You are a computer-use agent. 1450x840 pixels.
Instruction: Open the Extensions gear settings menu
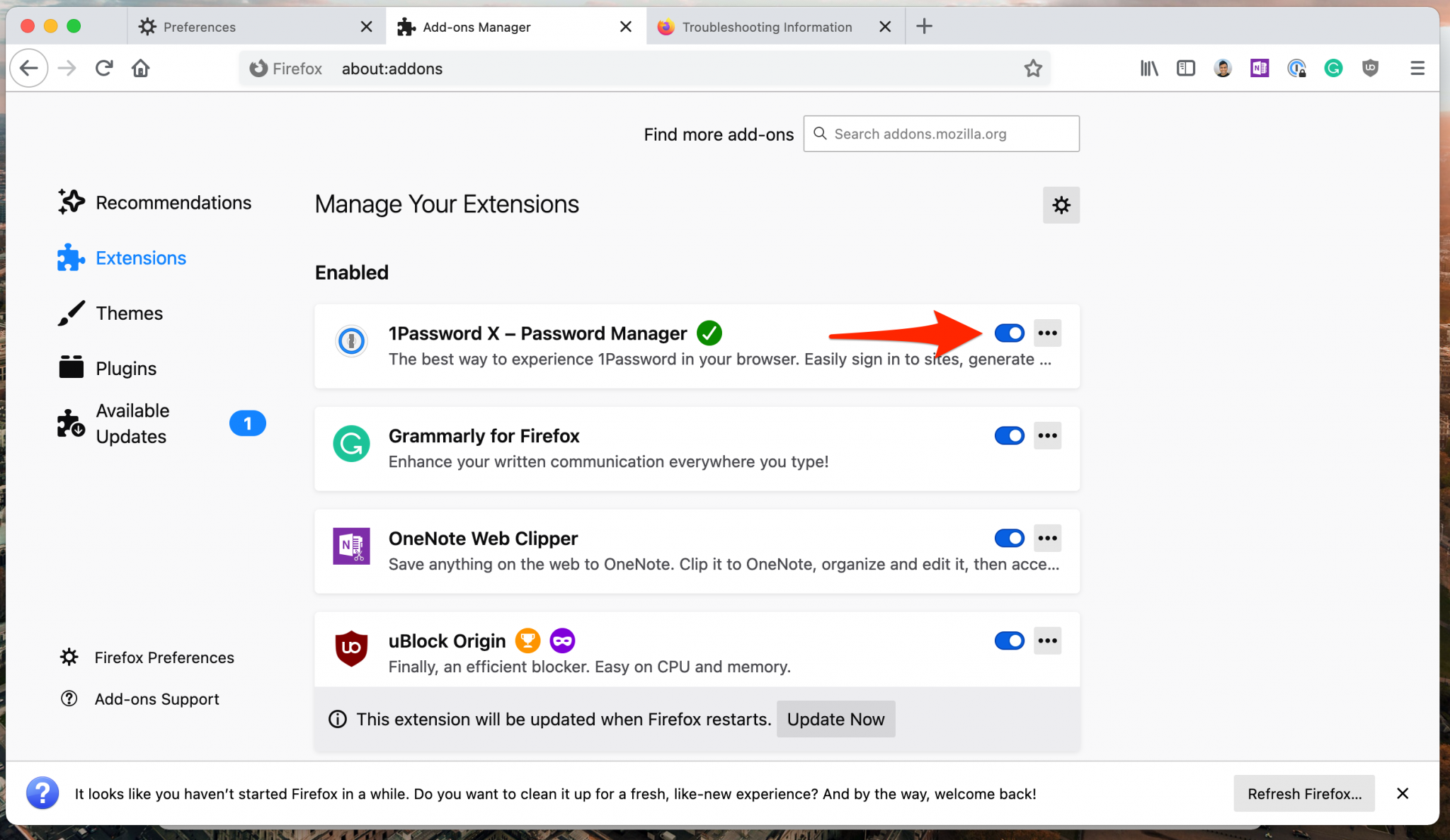tap(1060, 204)
